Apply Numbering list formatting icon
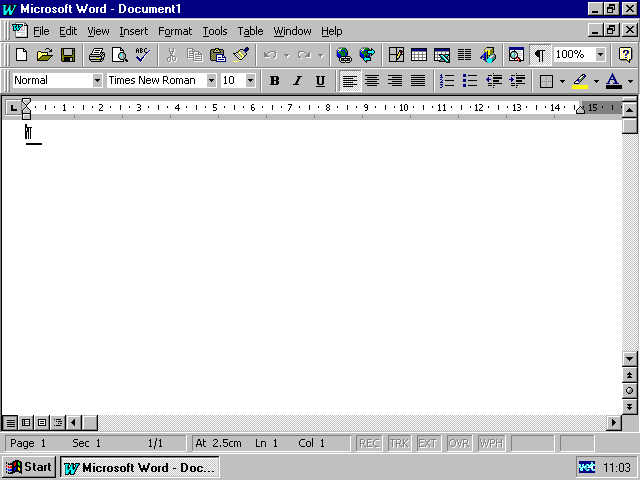The width and height of the screenshot is (640, 480). coord(447,81)
